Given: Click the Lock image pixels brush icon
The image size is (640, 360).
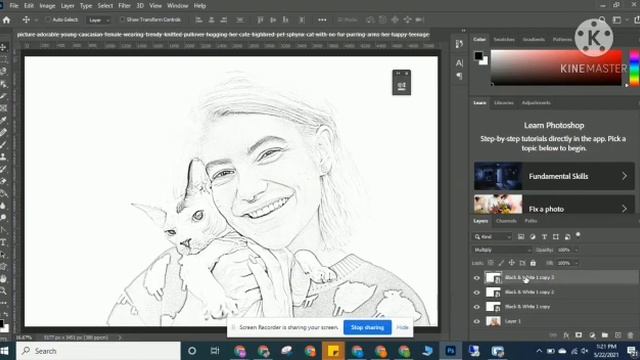Looking at the screenshot, I should coord(501,263).
